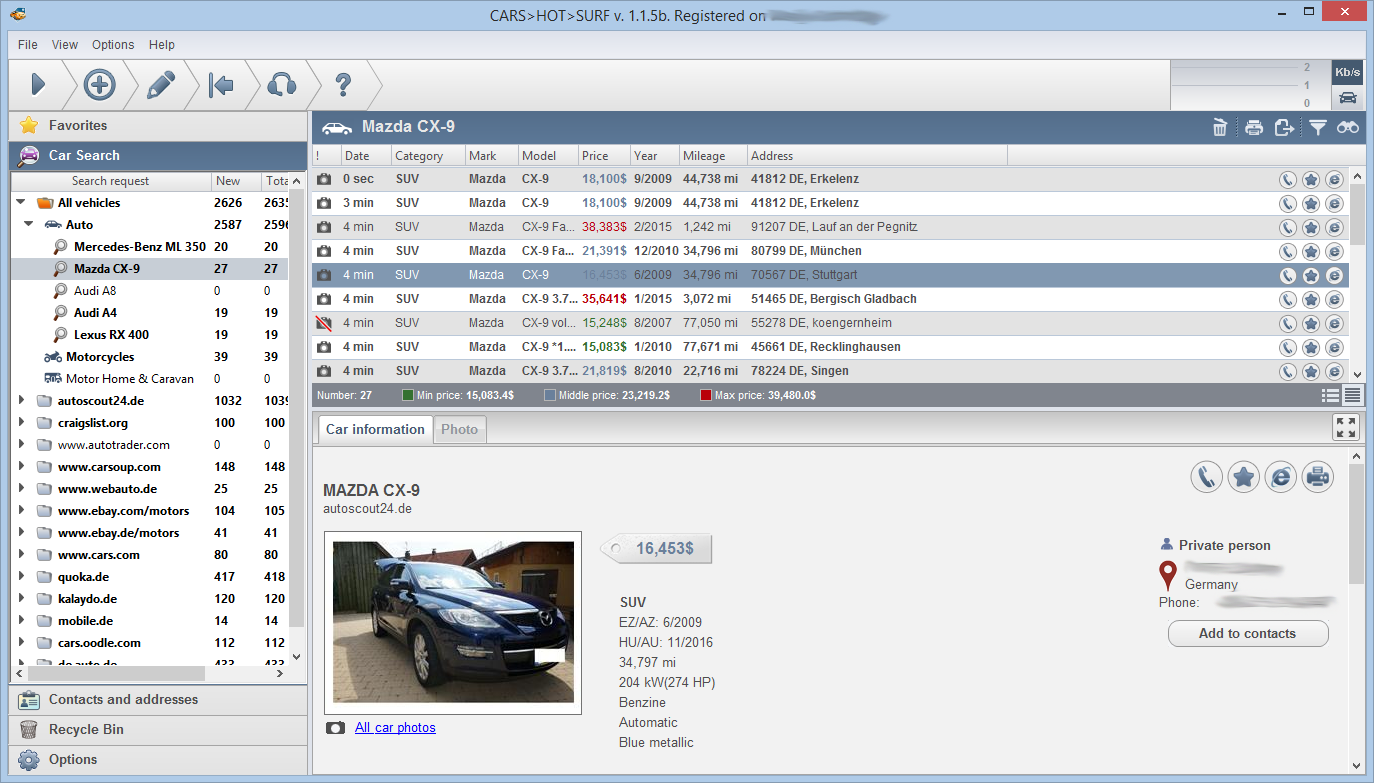Open help via the question mark icon
This screenshot has width=1374, height=783.
(343, 85)
